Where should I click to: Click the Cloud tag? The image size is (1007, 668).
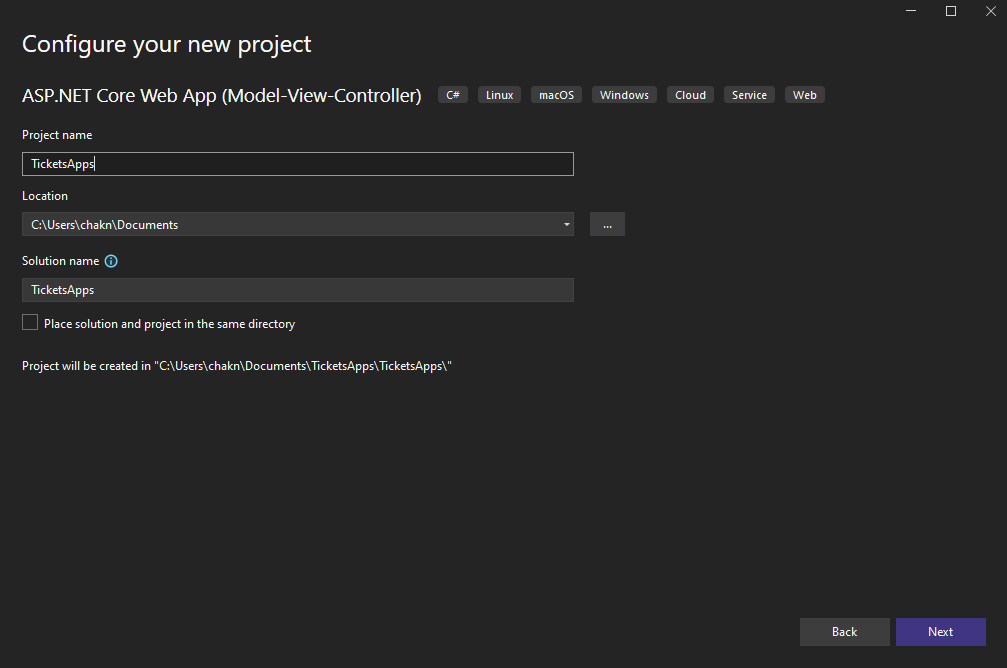690,95
